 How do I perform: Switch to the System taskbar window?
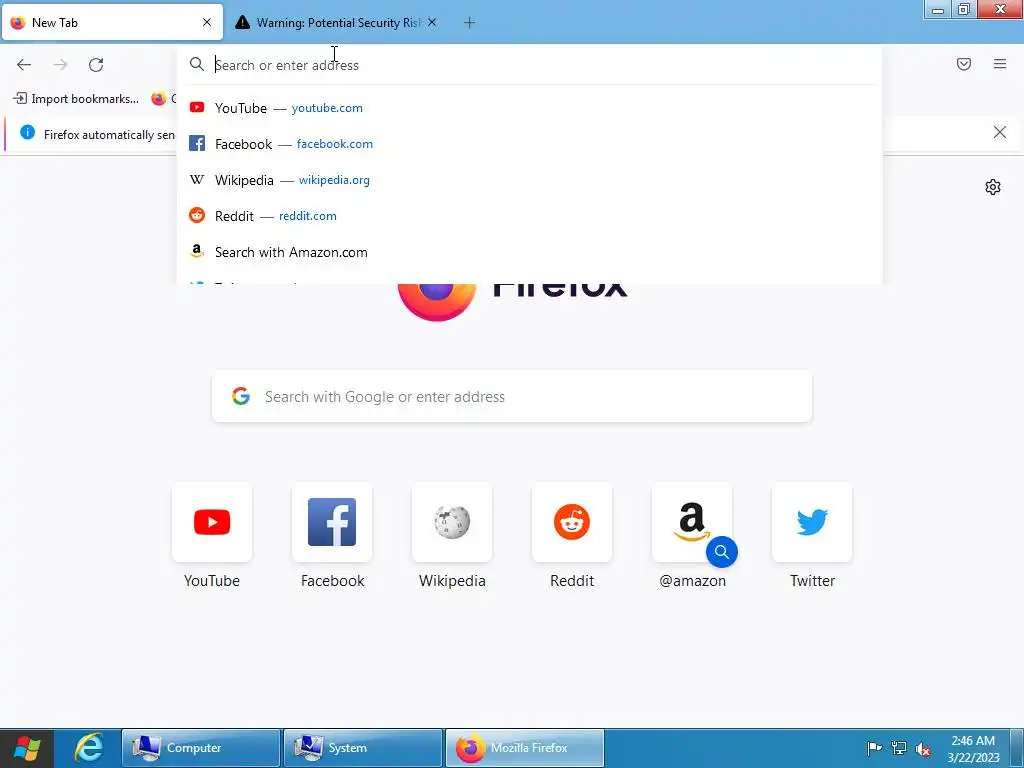tap(362, 748)
